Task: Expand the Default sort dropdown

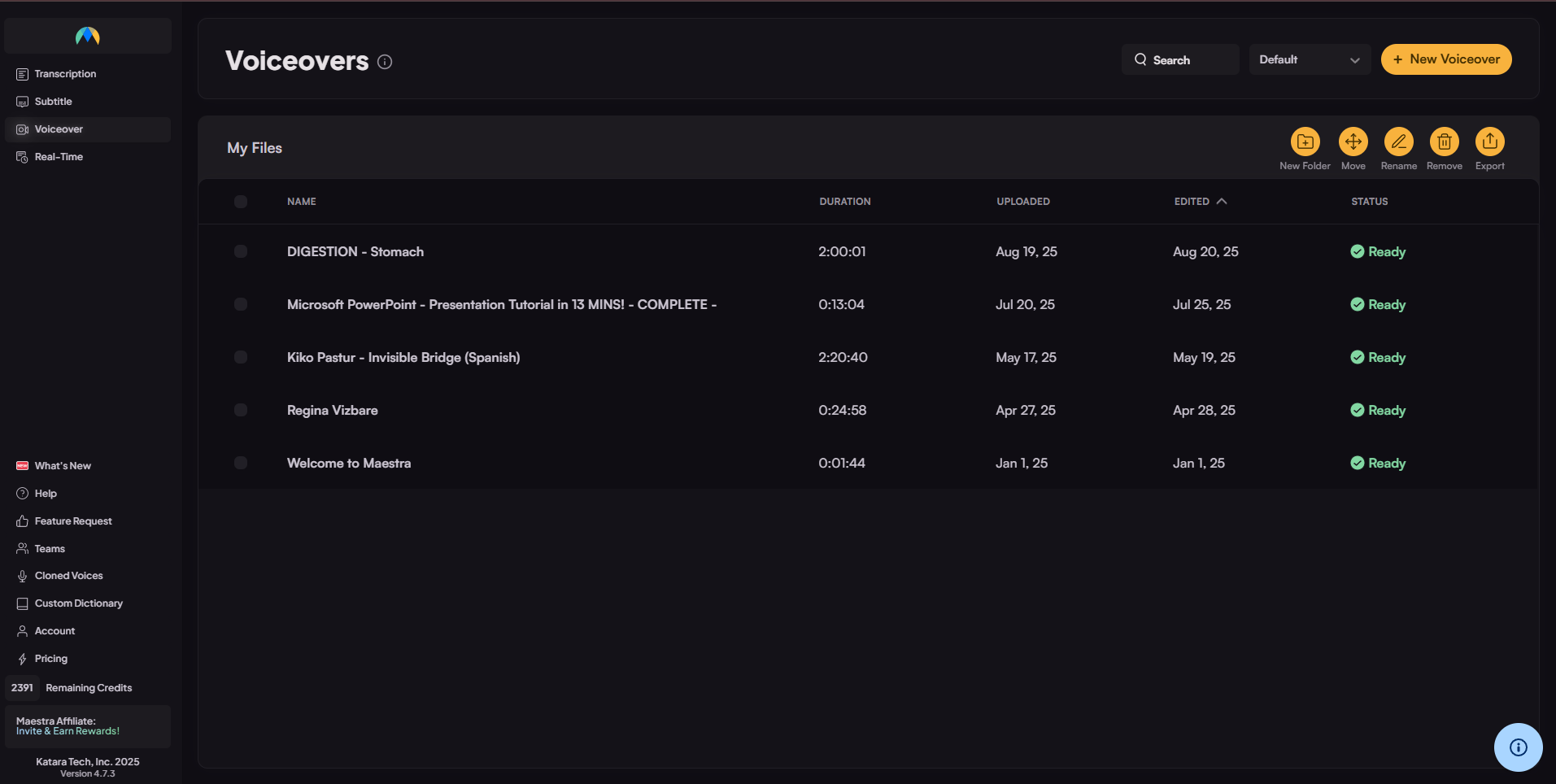Action: click(x=1309, y=59)
